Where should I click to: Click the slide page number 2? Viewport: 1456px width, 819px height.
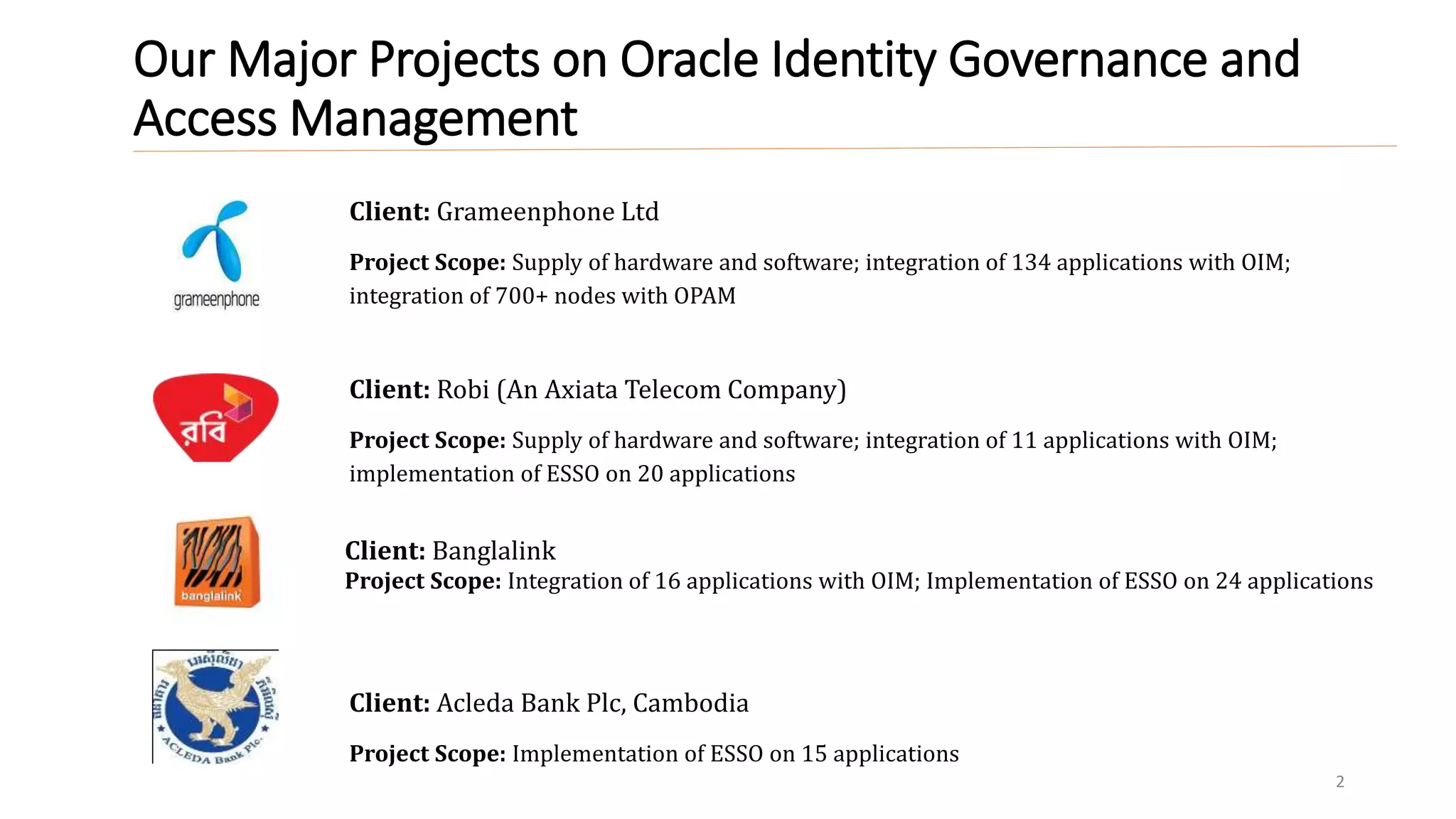pos(1339,782)
